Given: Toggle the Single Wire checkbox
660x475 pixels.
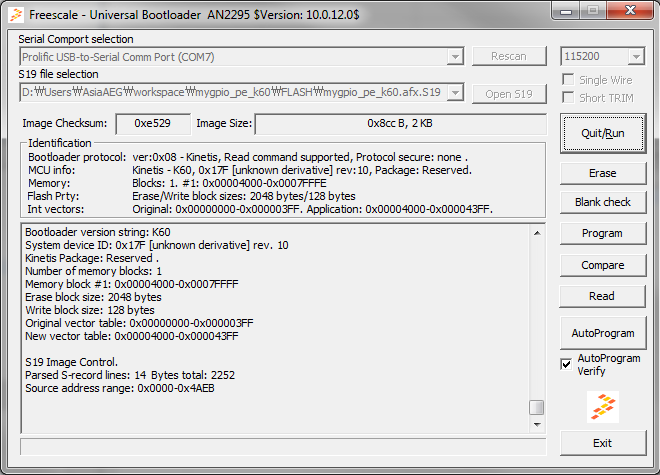Looking at the screenshot, I should 568,80.
